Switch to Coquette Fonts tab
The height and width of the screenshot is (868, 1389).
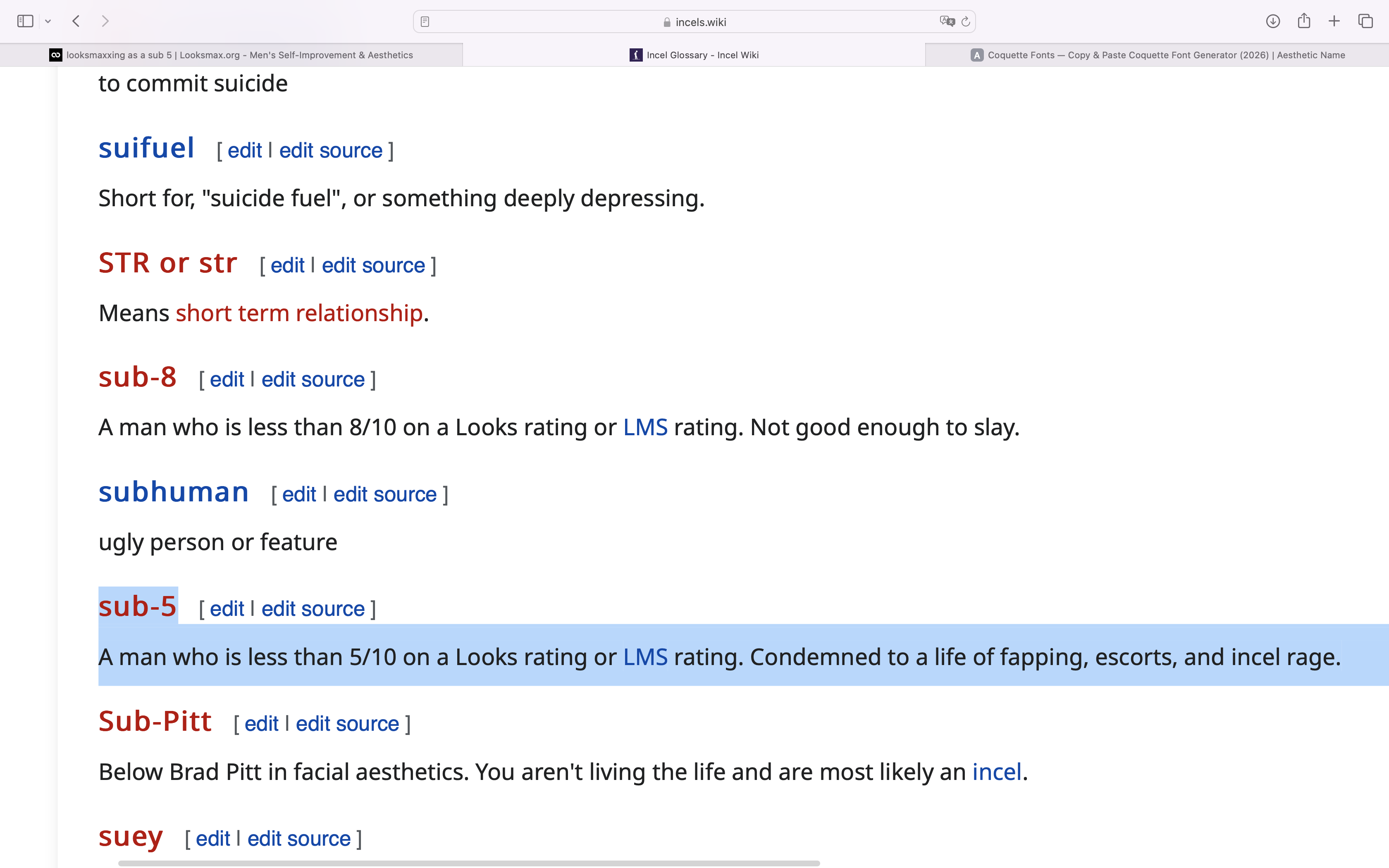[x=1157, y=55]
